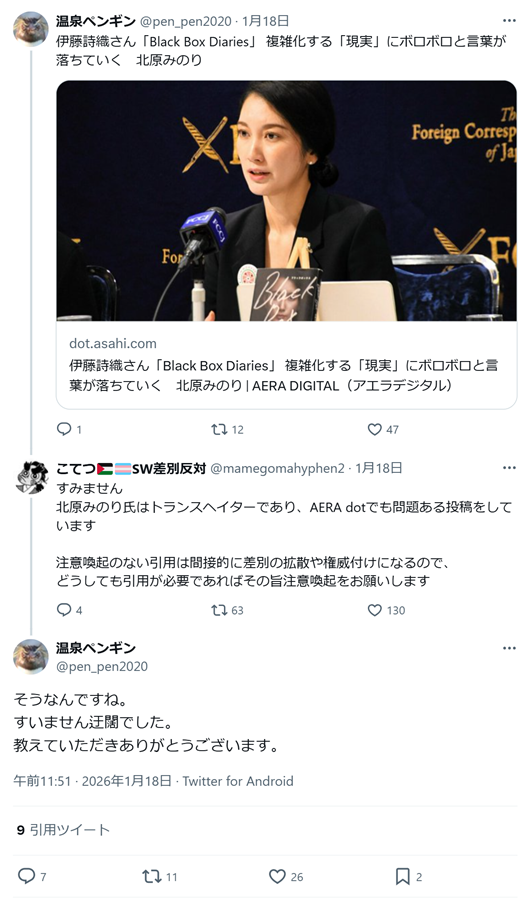The height and width of the screenshot is (902, 530).
Task: Reply to the first tweet with 1 reply
Action: tap(69, 429)
